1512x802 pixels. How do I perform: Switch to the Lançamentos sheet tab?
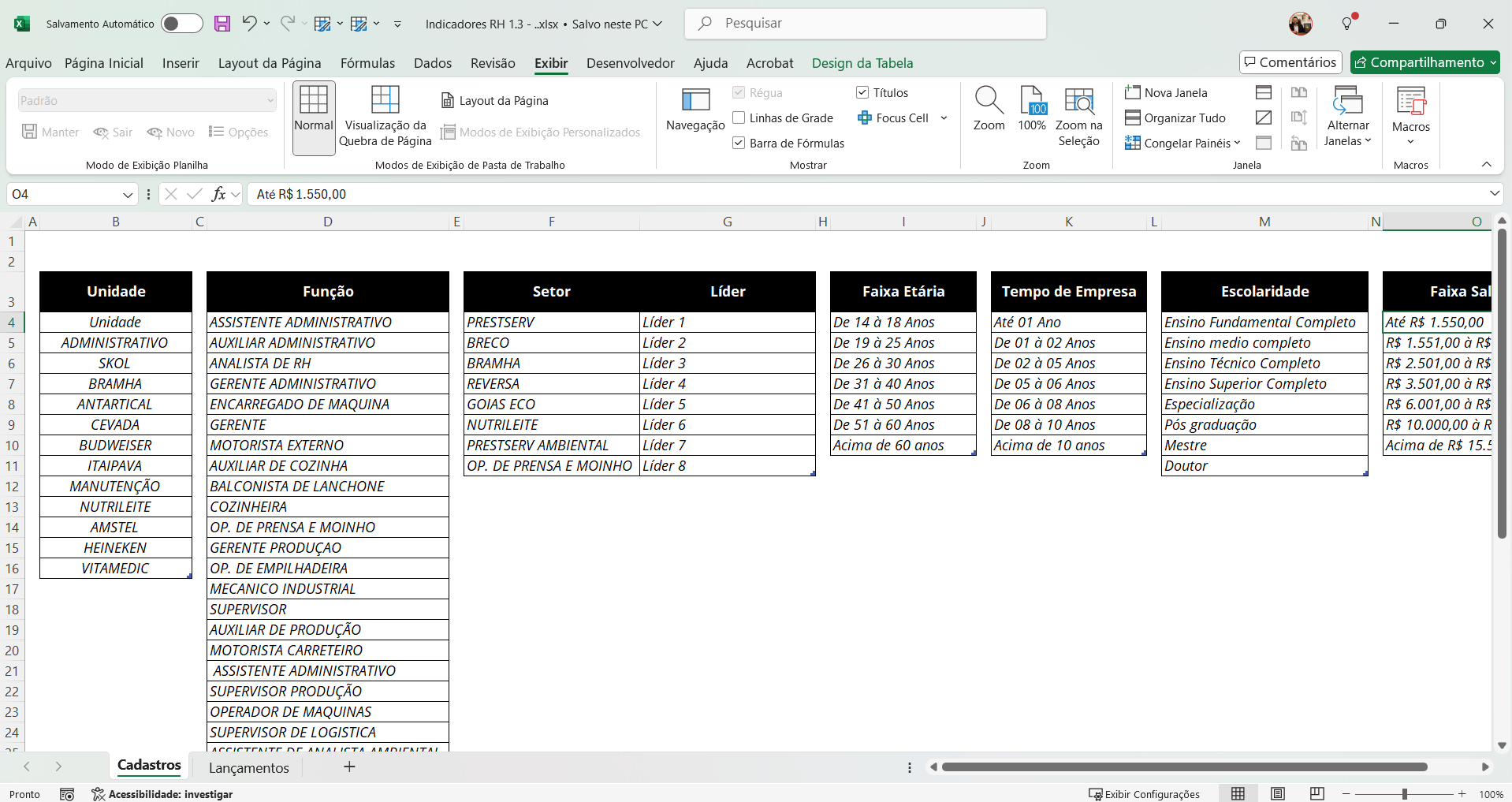click(x=249, y=767)
